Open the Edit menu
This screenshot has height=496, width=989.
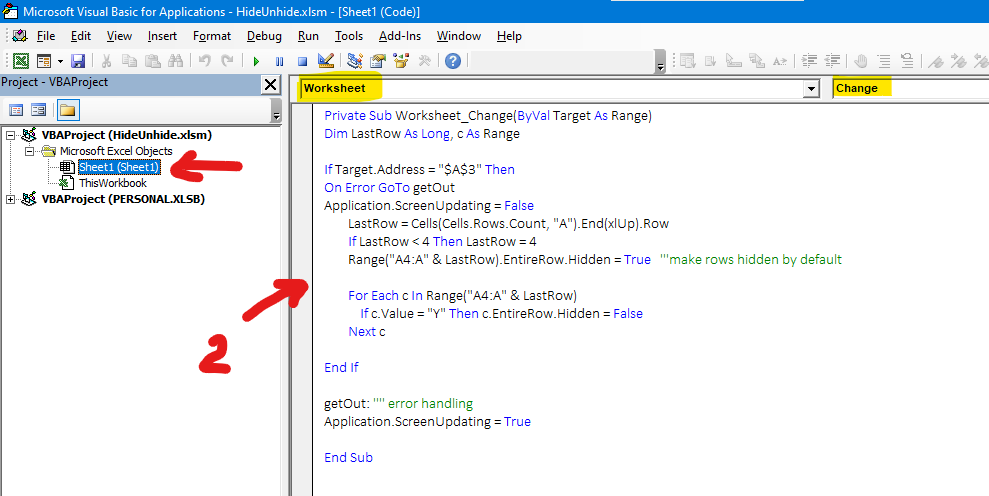pyautogui.click(x=81, y=36)
